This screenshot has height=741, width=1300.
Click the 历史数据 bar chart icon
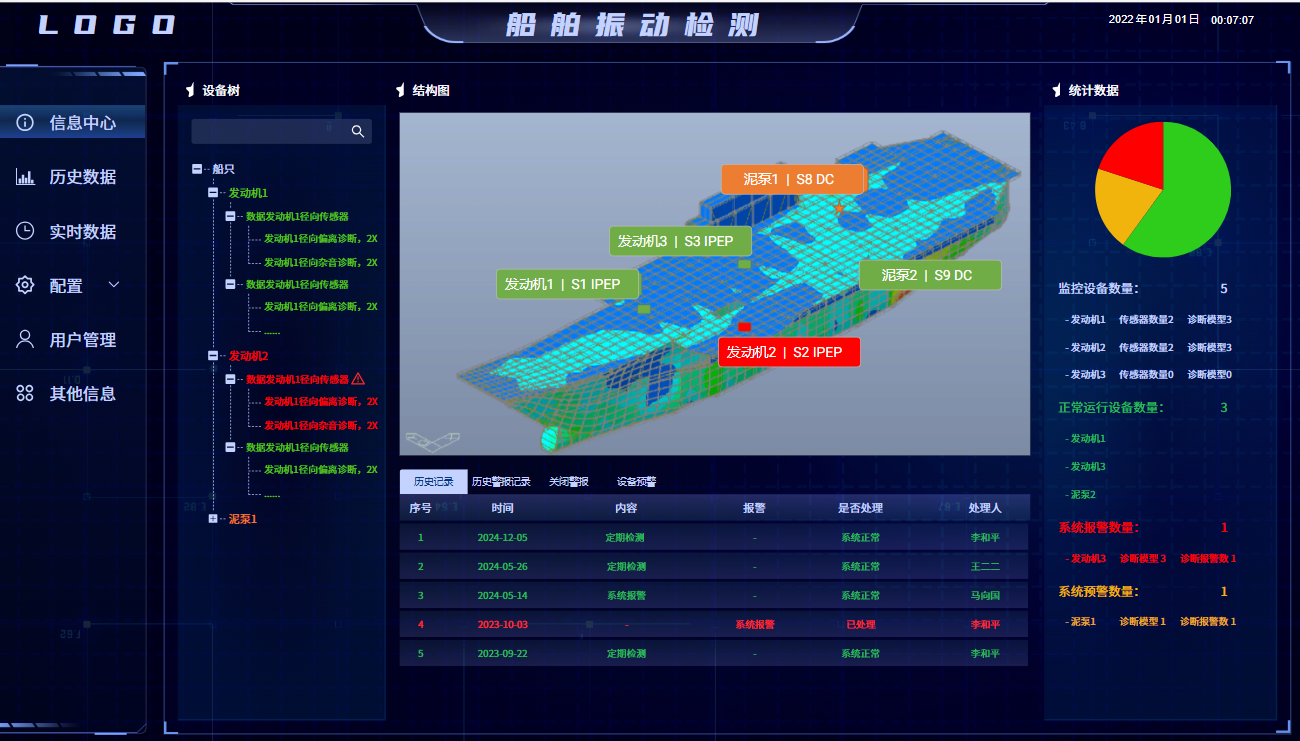(25, 177)
